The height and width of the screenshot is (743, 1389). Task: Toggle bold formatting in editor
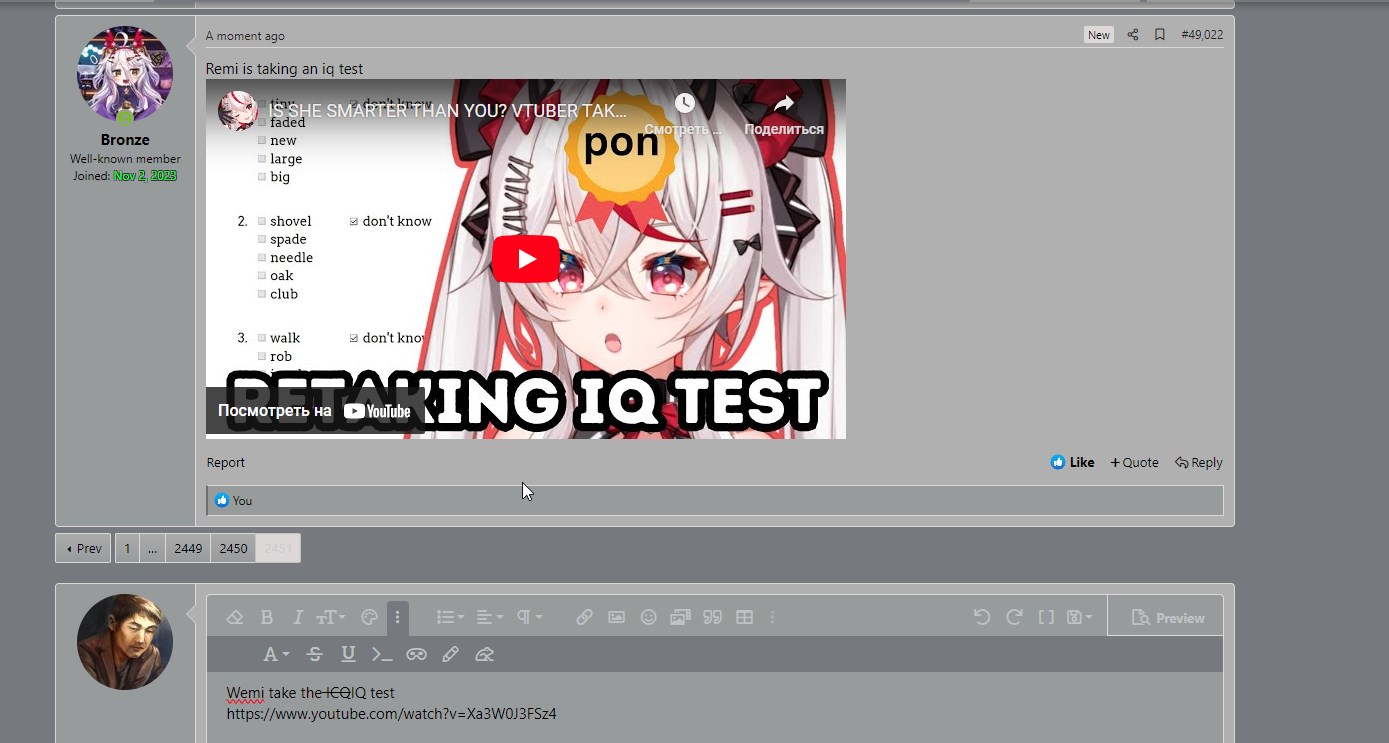267,618
